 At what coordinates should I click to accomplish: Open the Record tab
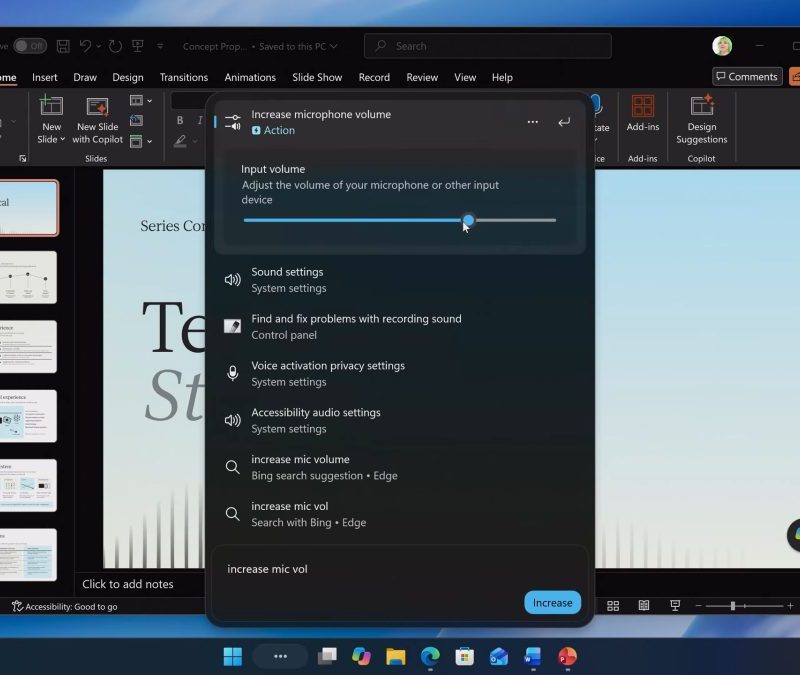tap(374, 77)
